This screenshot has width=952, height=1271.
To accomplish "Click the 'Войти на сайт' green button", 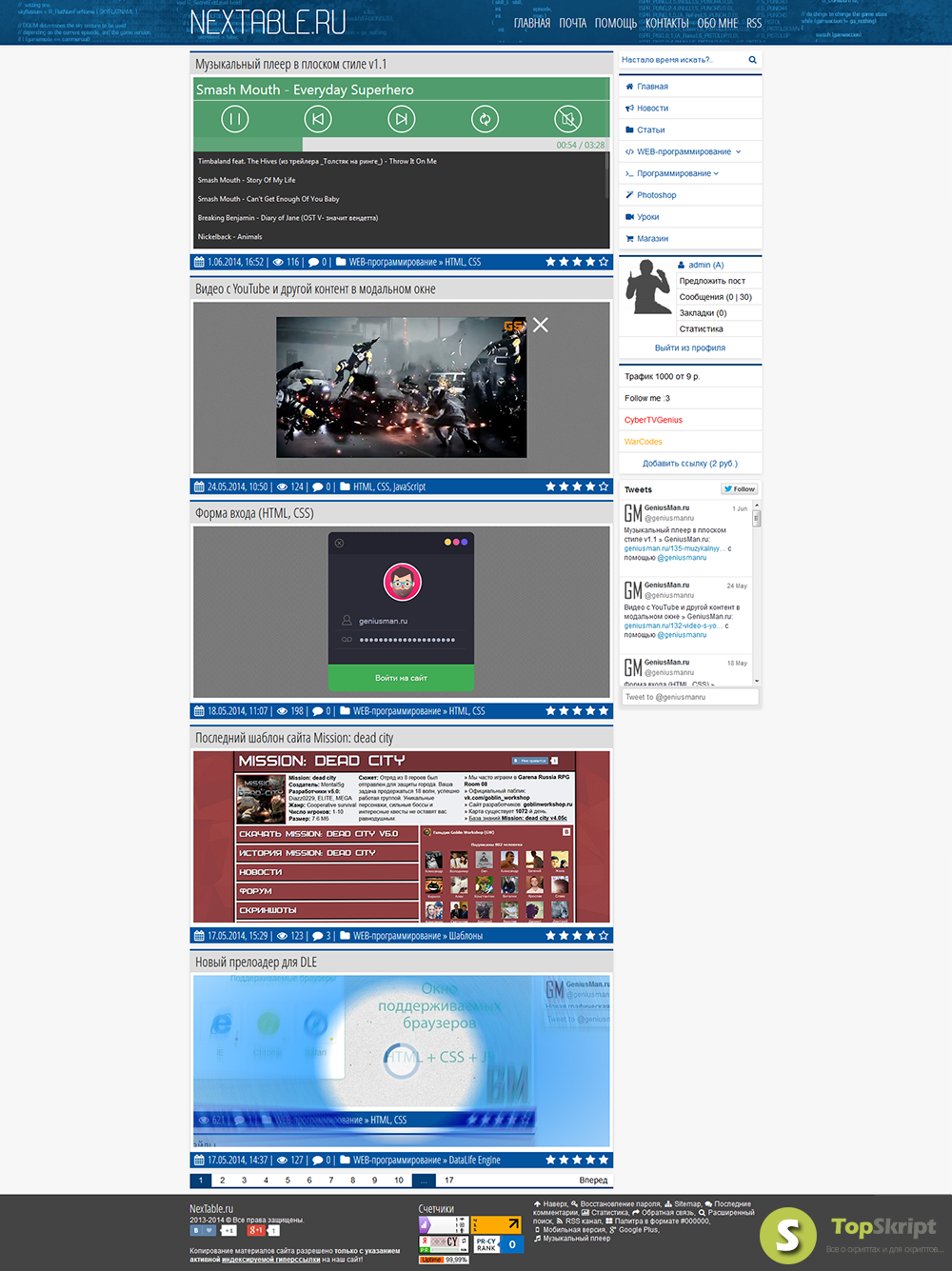I will [x=401, y=678].
